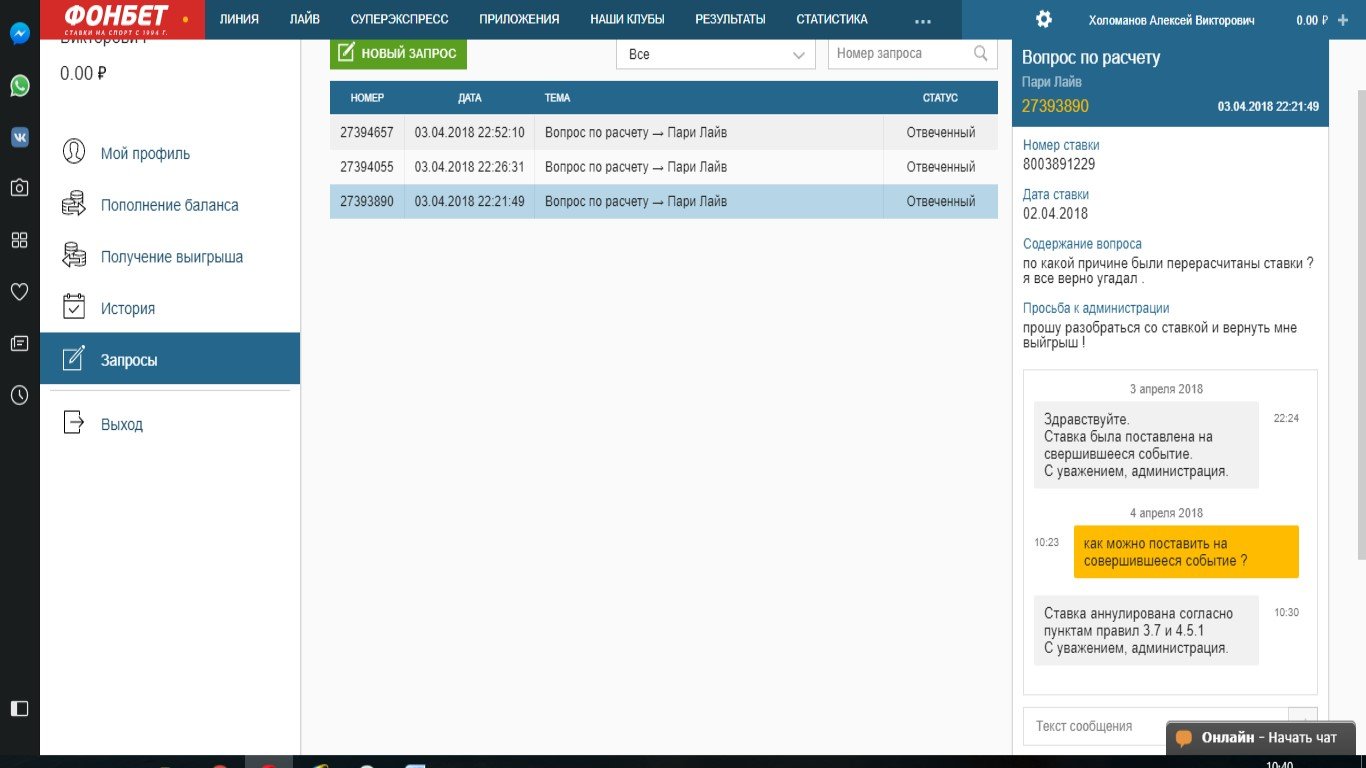The image size is (1366, 768).
Task: Open the Все status filter dropdown
Action: 716,54
